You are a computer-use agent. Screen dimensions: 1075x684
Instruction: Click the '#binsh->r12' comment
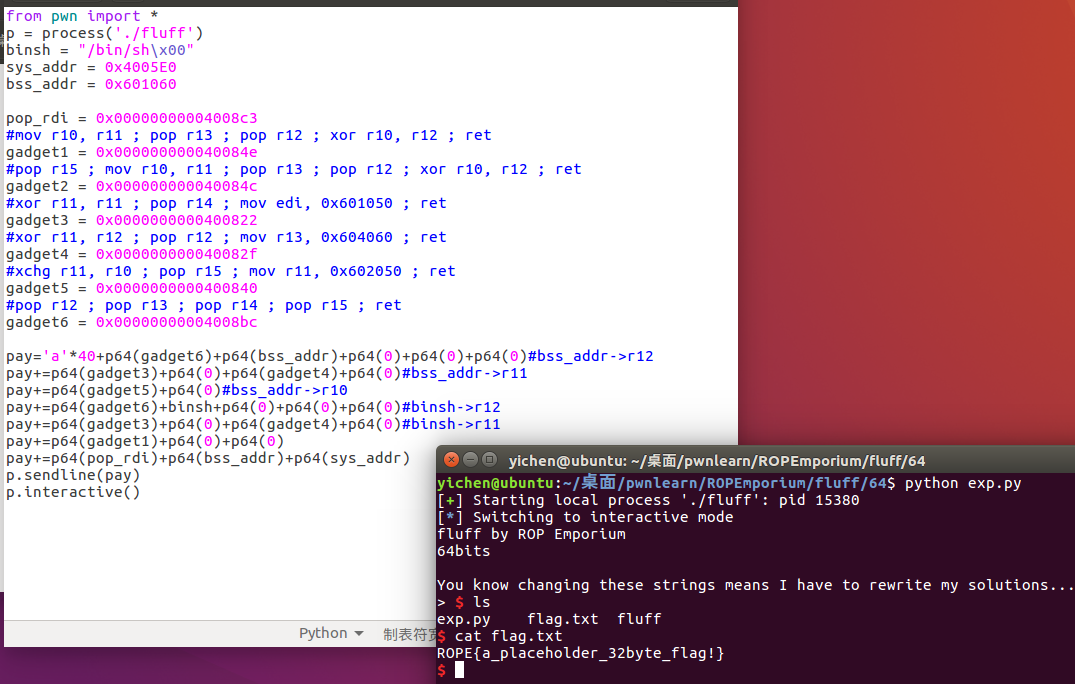tap(451, 407)
